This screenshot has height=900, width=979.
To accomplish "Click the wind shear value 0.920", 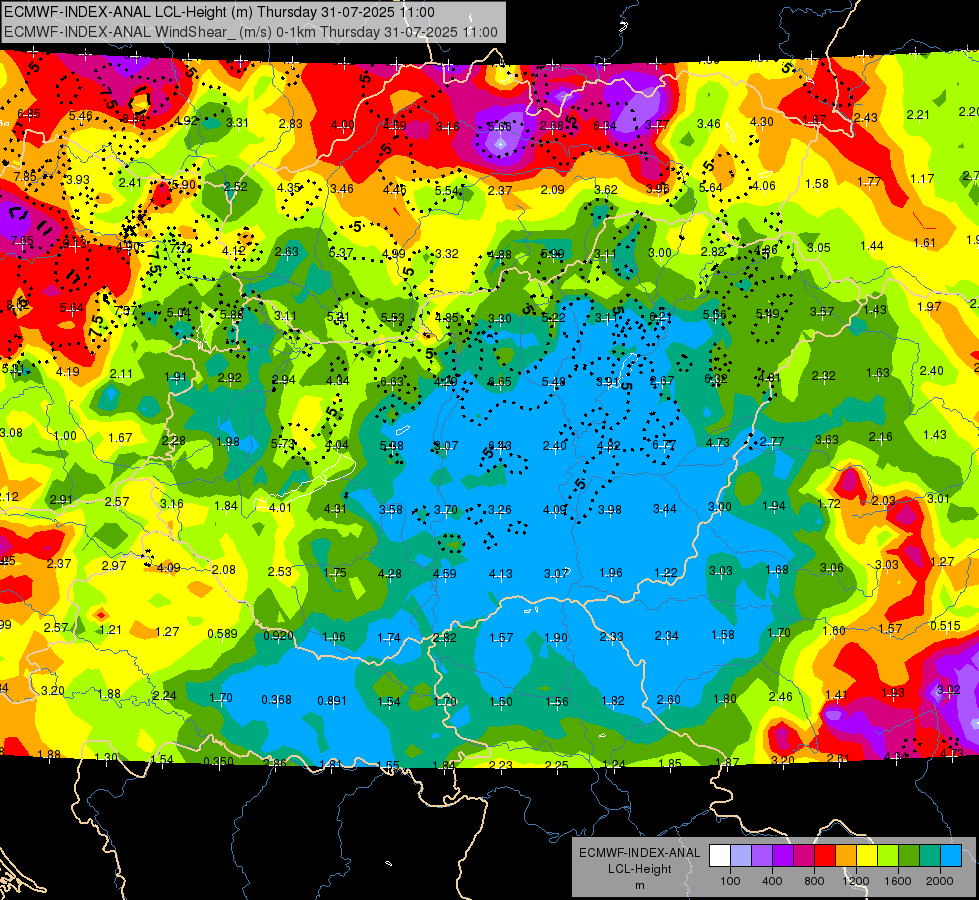I will (278, 636).
